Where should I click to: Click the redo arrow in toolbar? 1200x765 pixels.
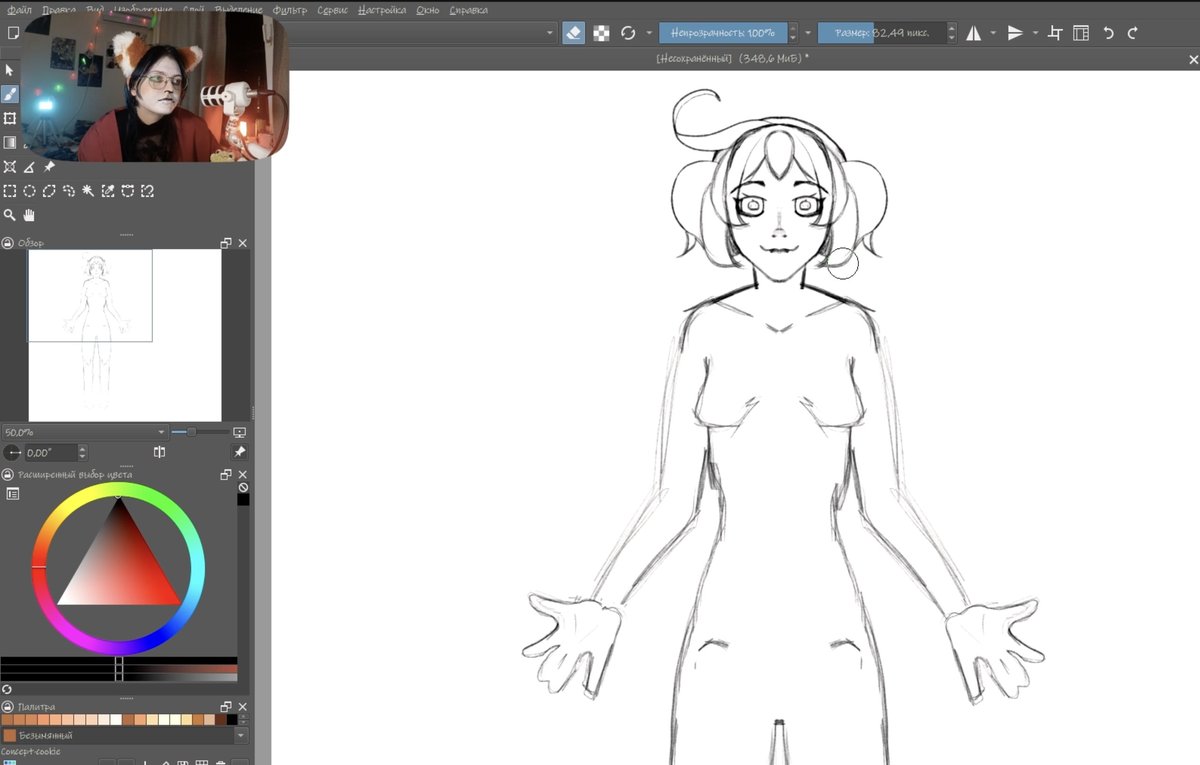(x=1132, y=33)
